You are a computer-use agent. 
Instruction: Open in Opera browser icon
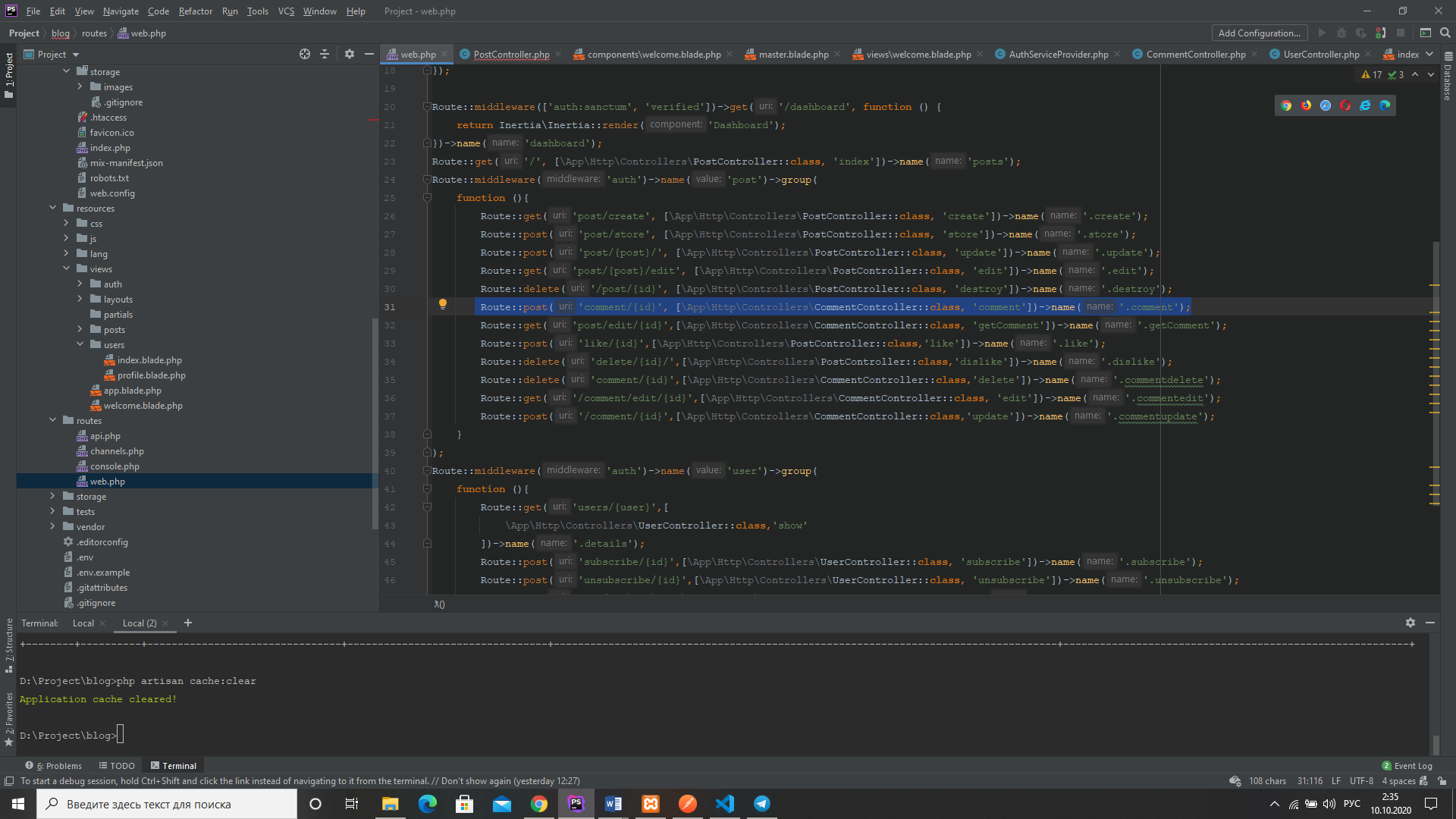1345,105
